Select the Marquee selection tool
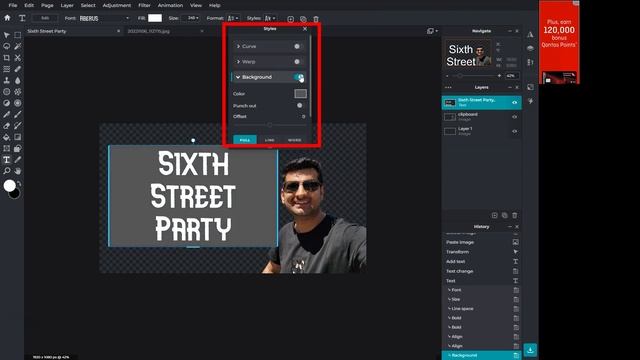 point(18,35)
